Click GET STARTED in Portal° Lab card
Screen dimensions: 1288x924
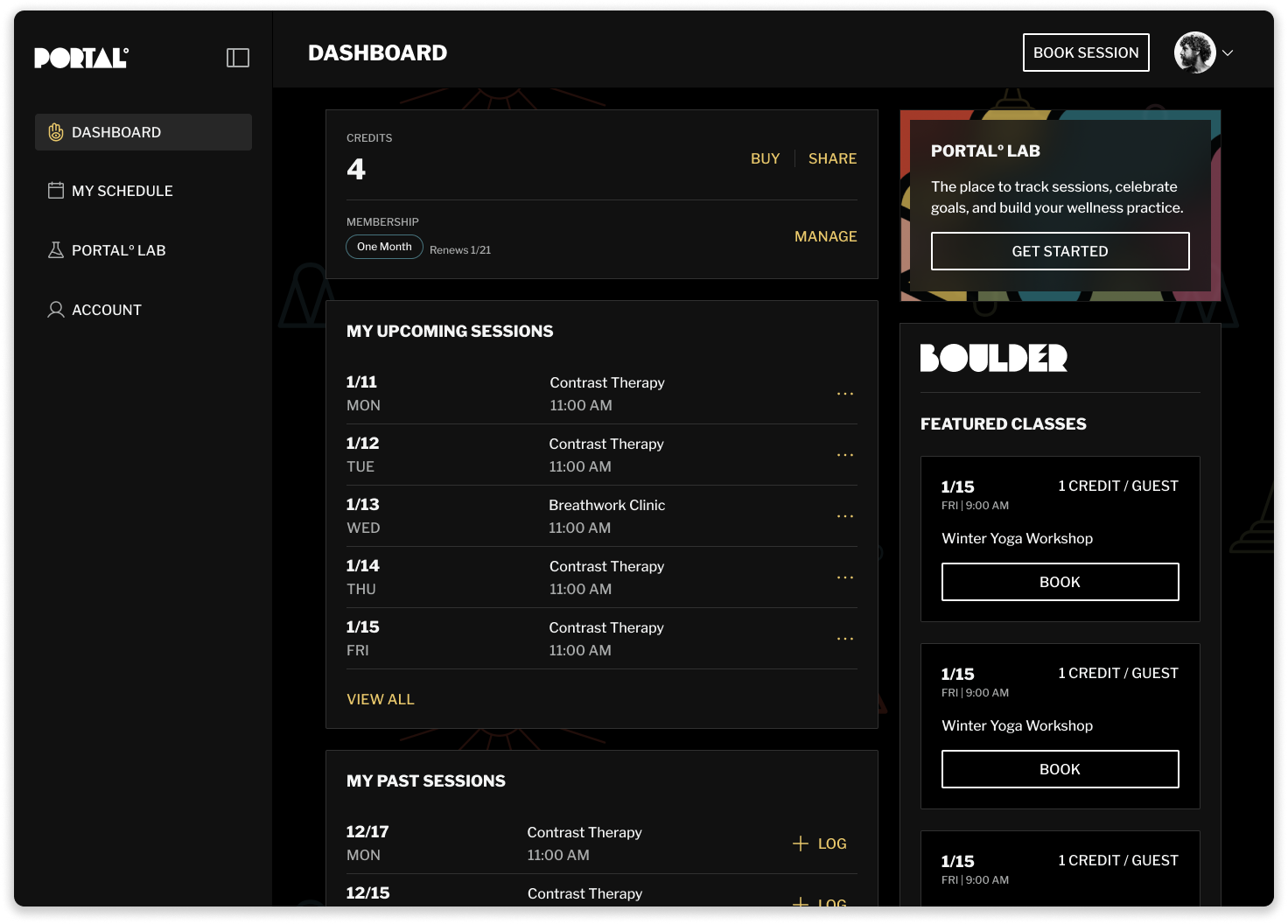click(1060, 251)
